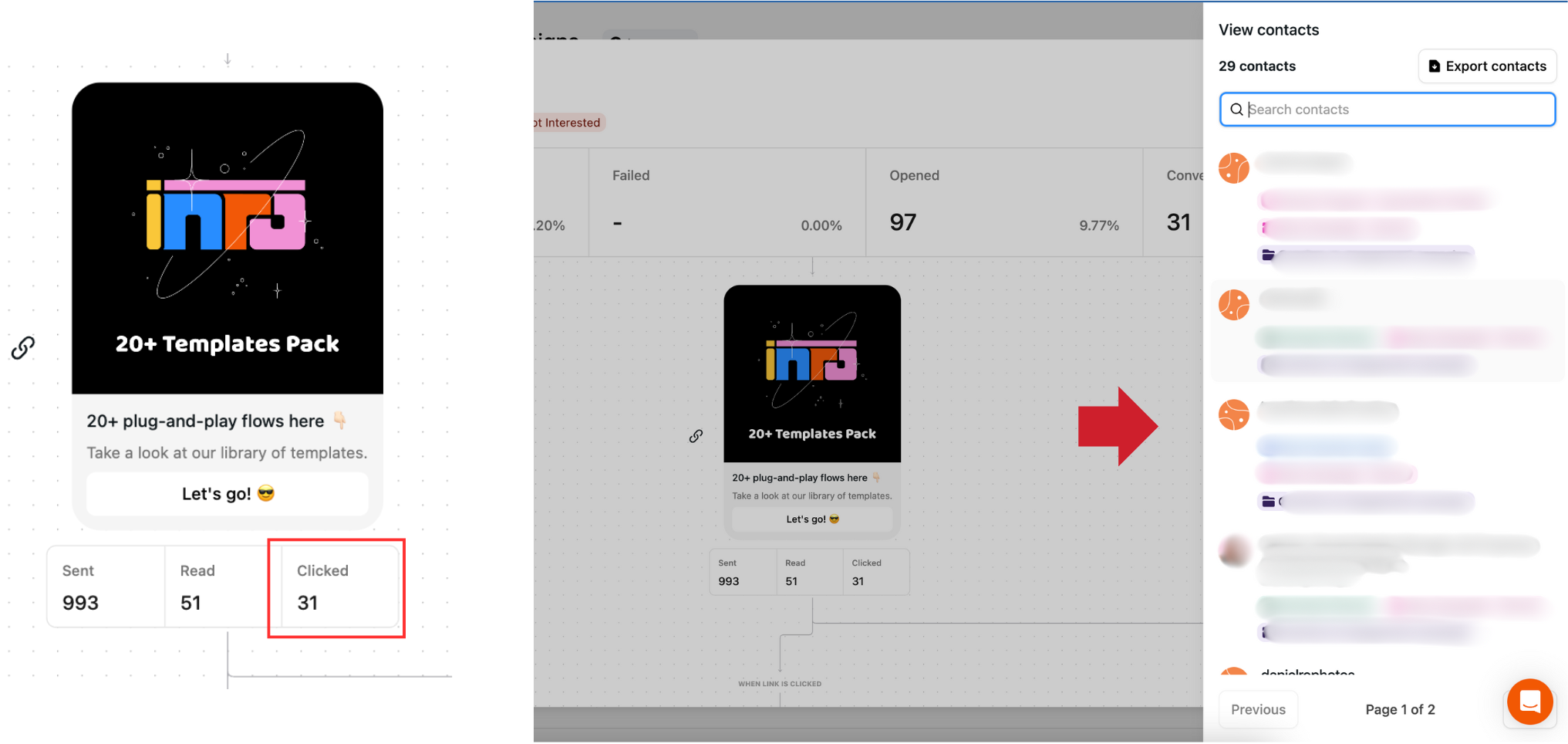
Task: Focus the Search contacts field
Action: pyautogui.click(x=1387, y=110)
